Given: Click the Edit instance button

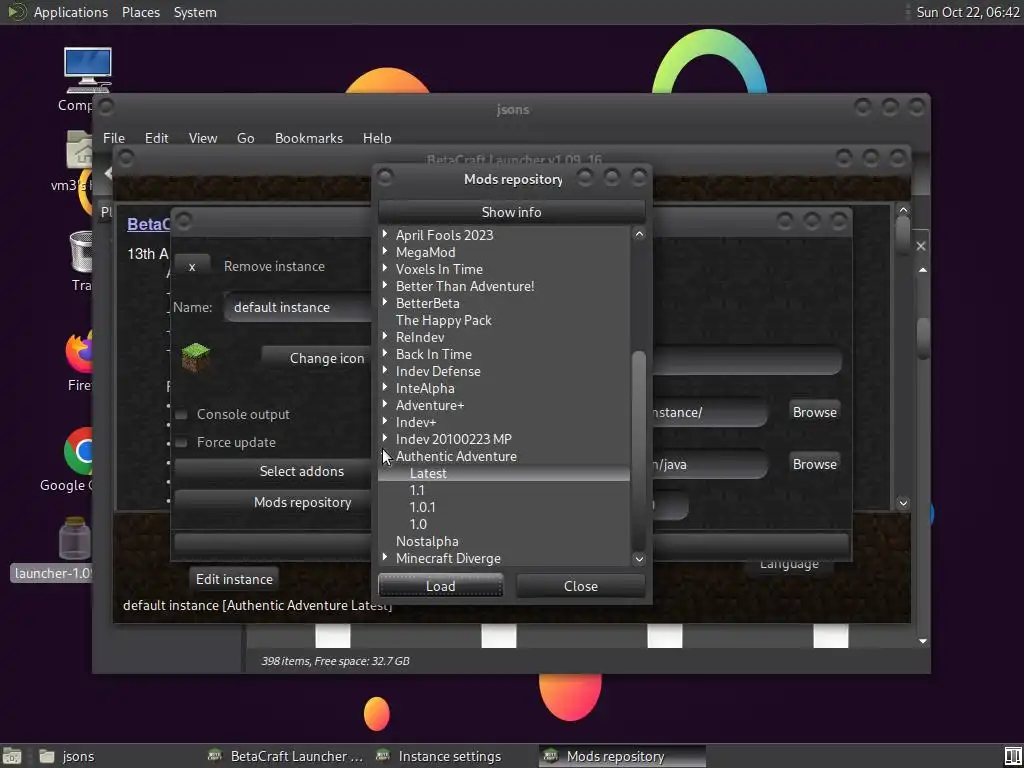Looking at the screenshot, I should click(x=234, y=579).
